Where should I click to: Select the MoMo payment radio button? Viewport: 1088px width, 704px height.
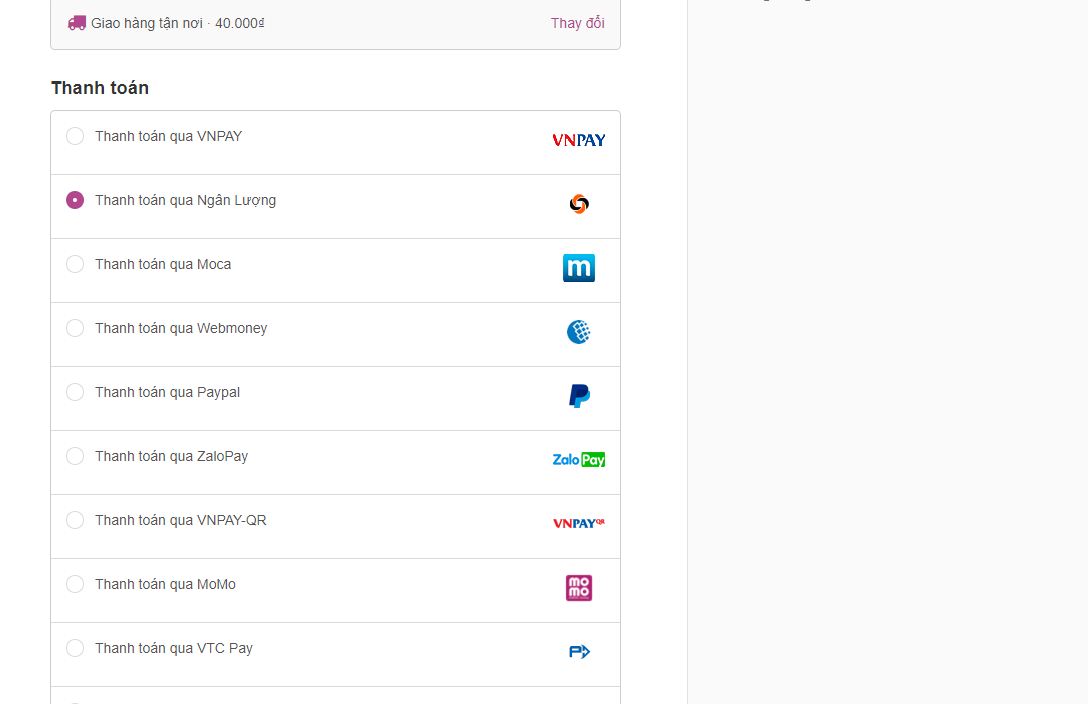point(75,584)
